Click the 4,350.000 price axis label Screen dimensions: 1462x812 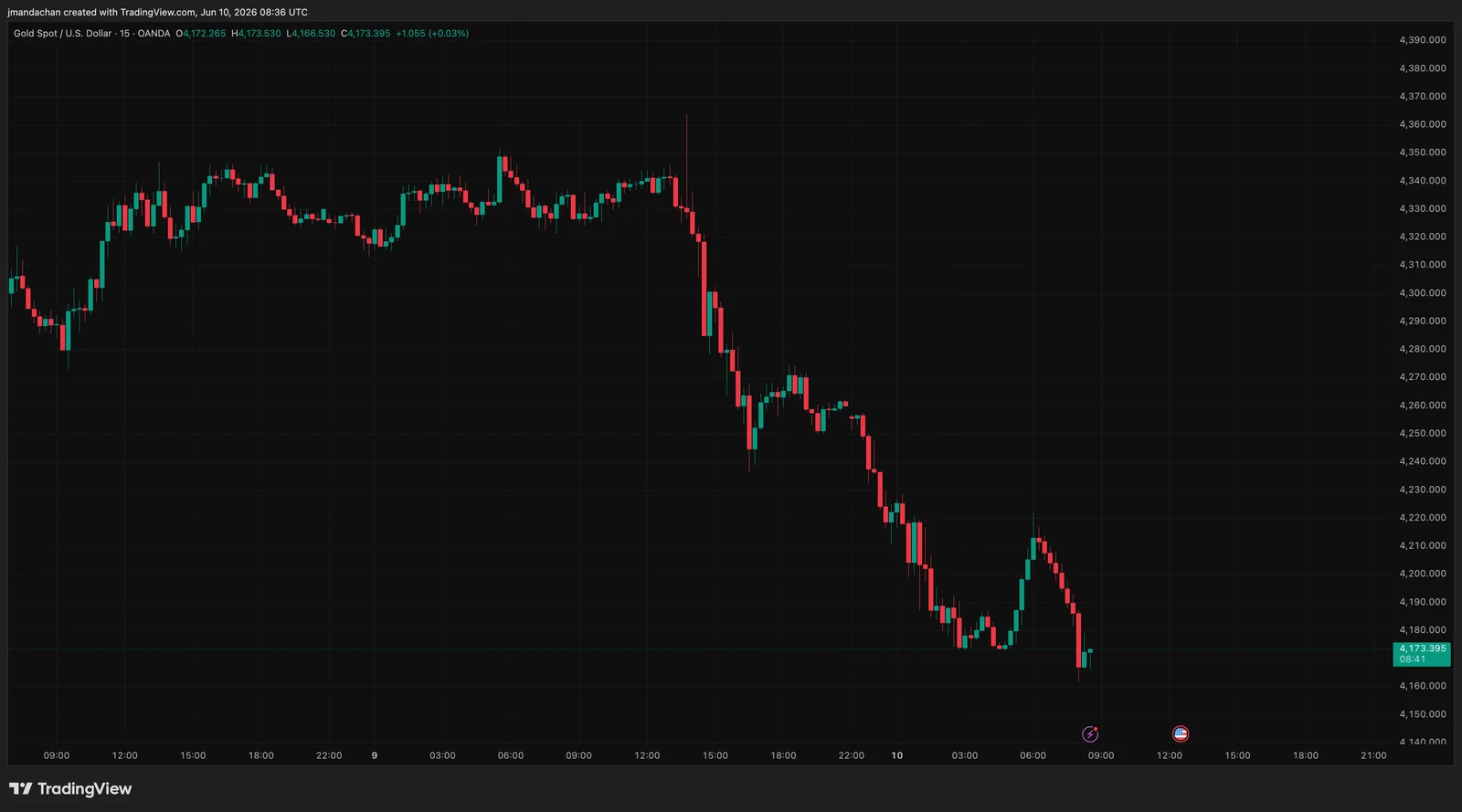tap(1423, 153)
